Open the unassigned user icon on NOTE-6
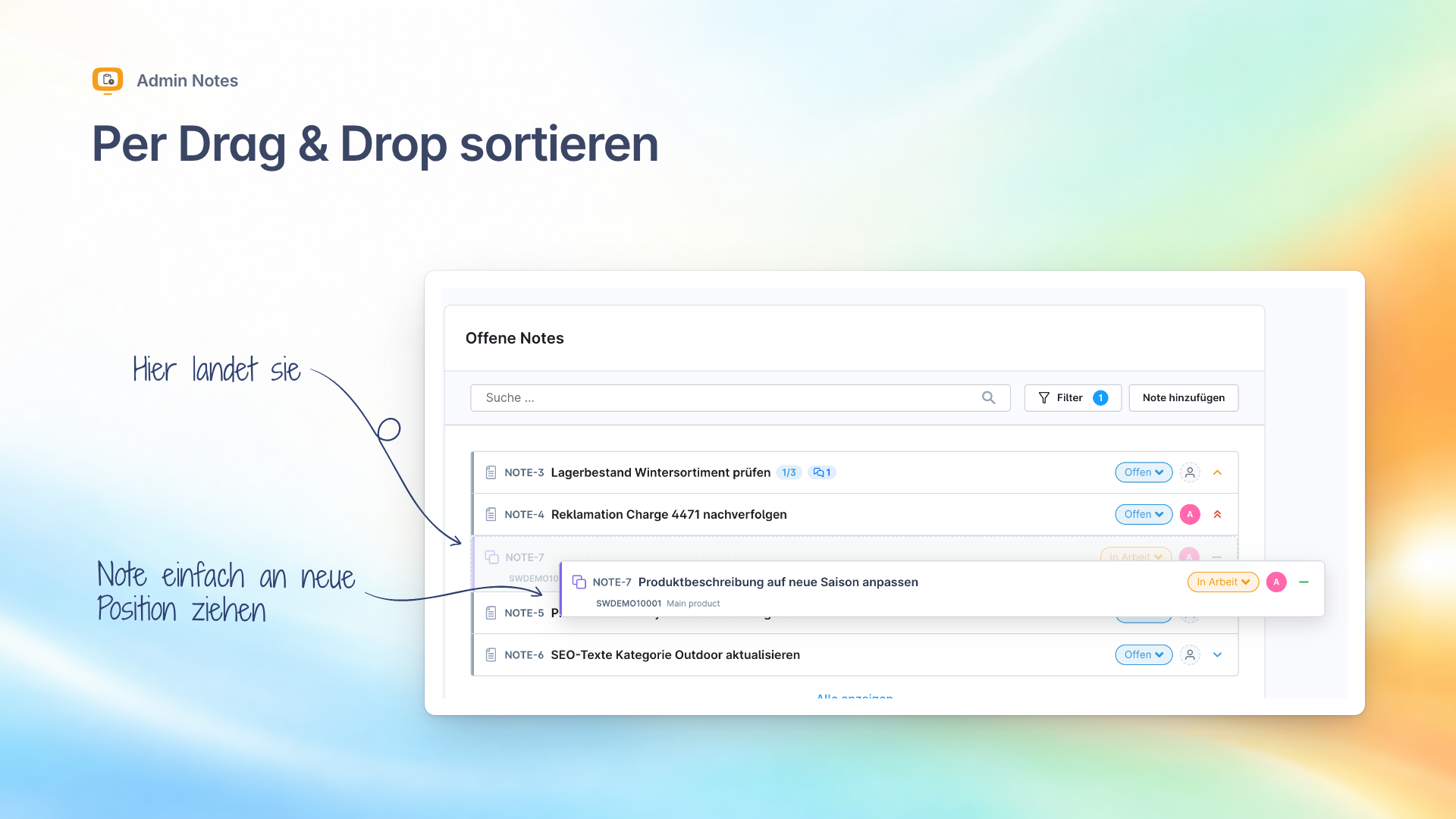 1190,654
